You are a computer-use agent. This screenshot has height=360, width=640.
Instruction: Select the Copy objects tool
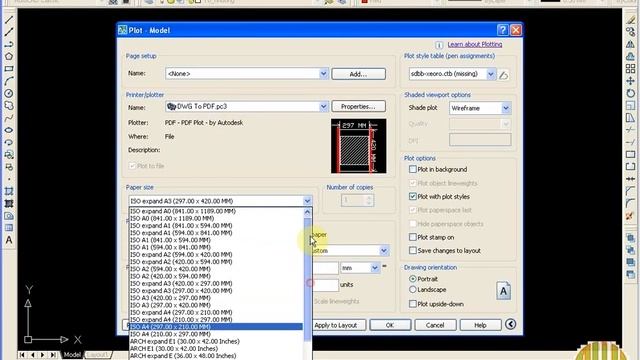631,32
